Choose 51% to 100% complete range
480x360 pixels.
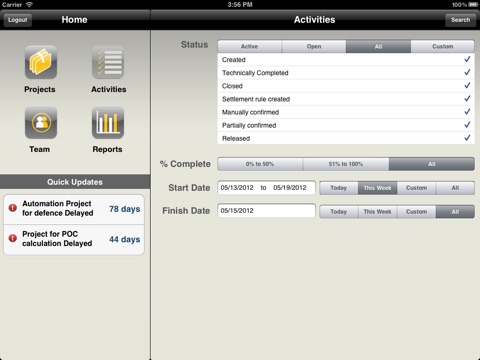click(x=346, y=164)
